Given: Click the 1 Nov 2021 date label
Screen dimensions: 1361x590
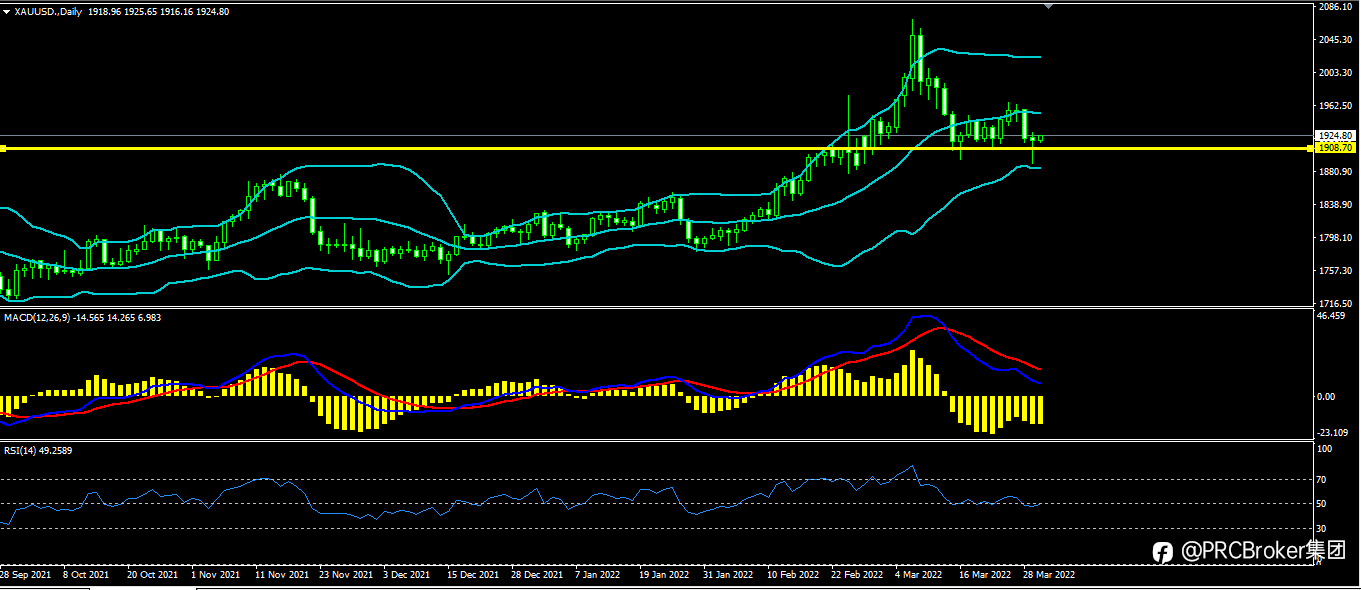Looking at the screenshot, I should (x=215, y=576).
